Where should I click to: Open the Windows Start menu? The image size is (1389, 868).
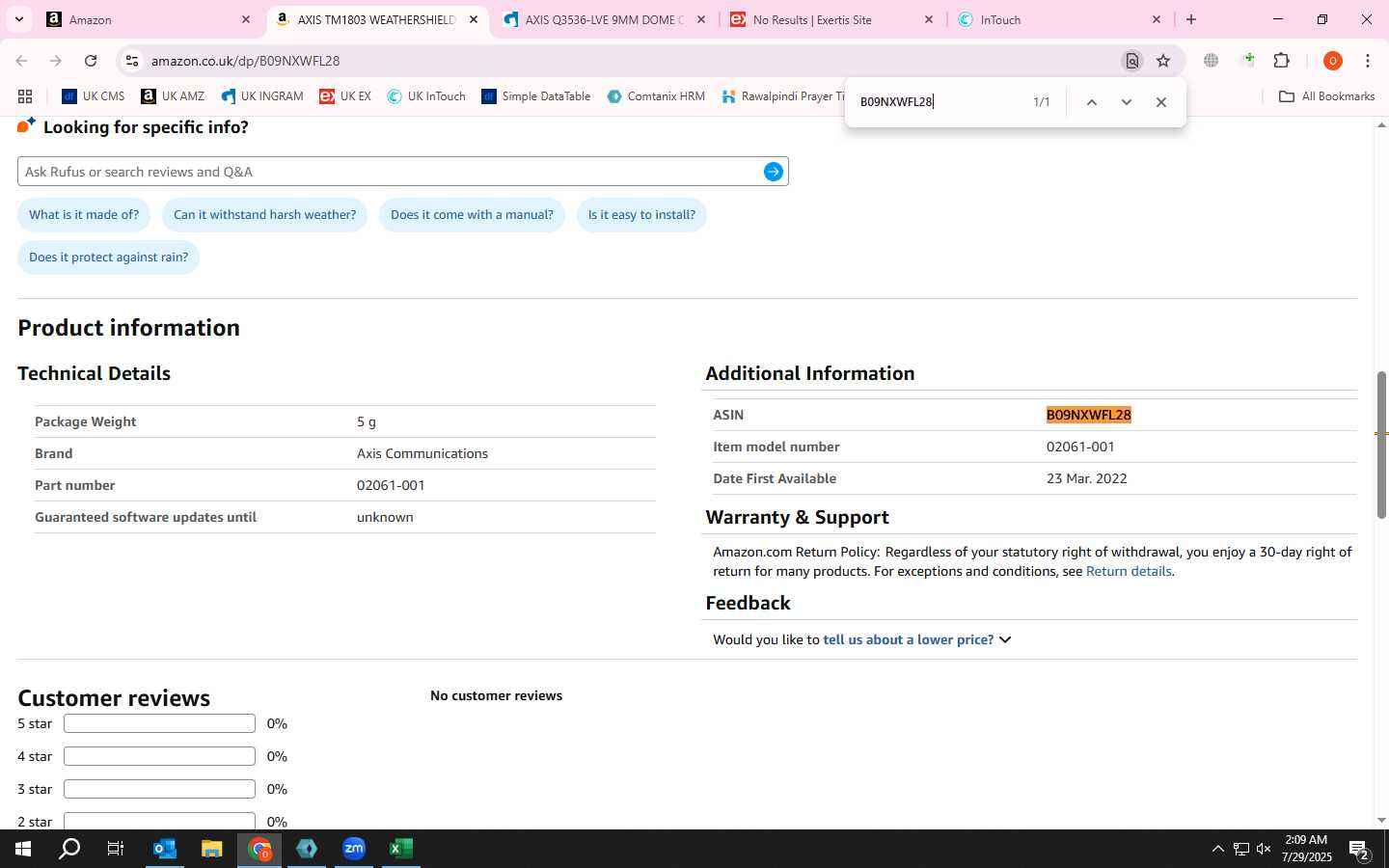click(x=23, y=849)
